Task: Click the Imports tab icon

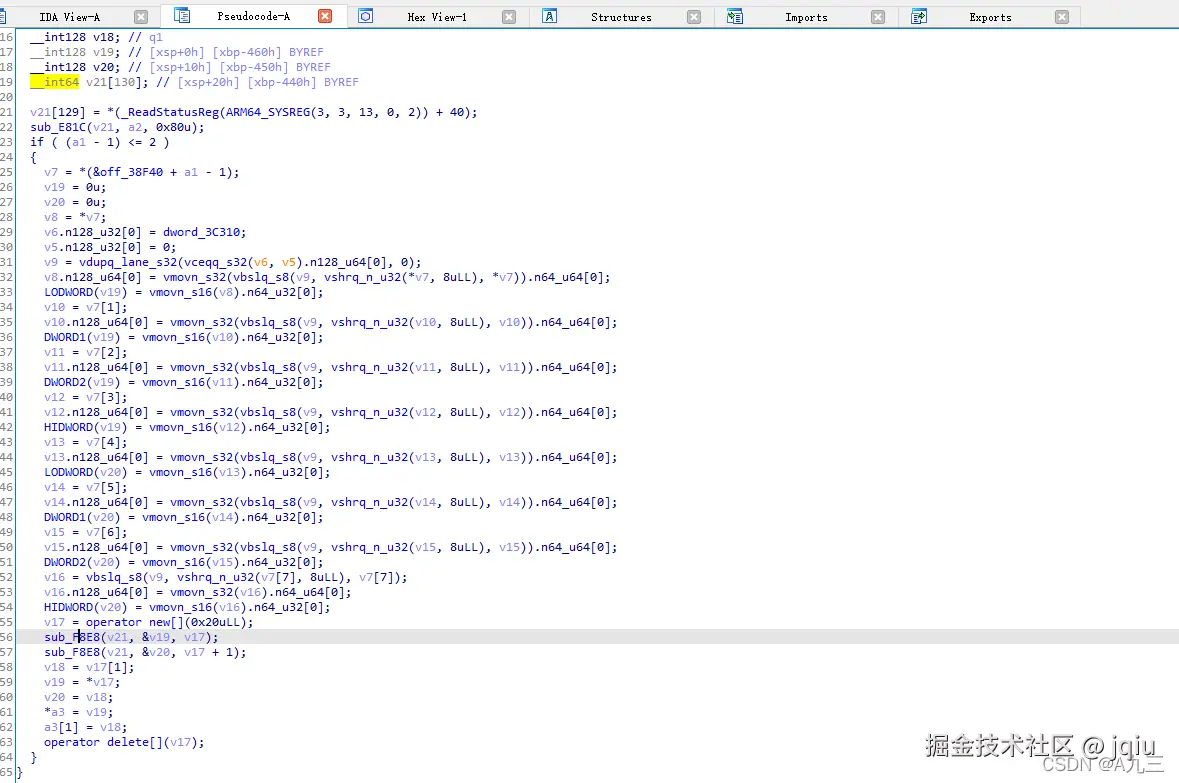Action: click(735, 16)
